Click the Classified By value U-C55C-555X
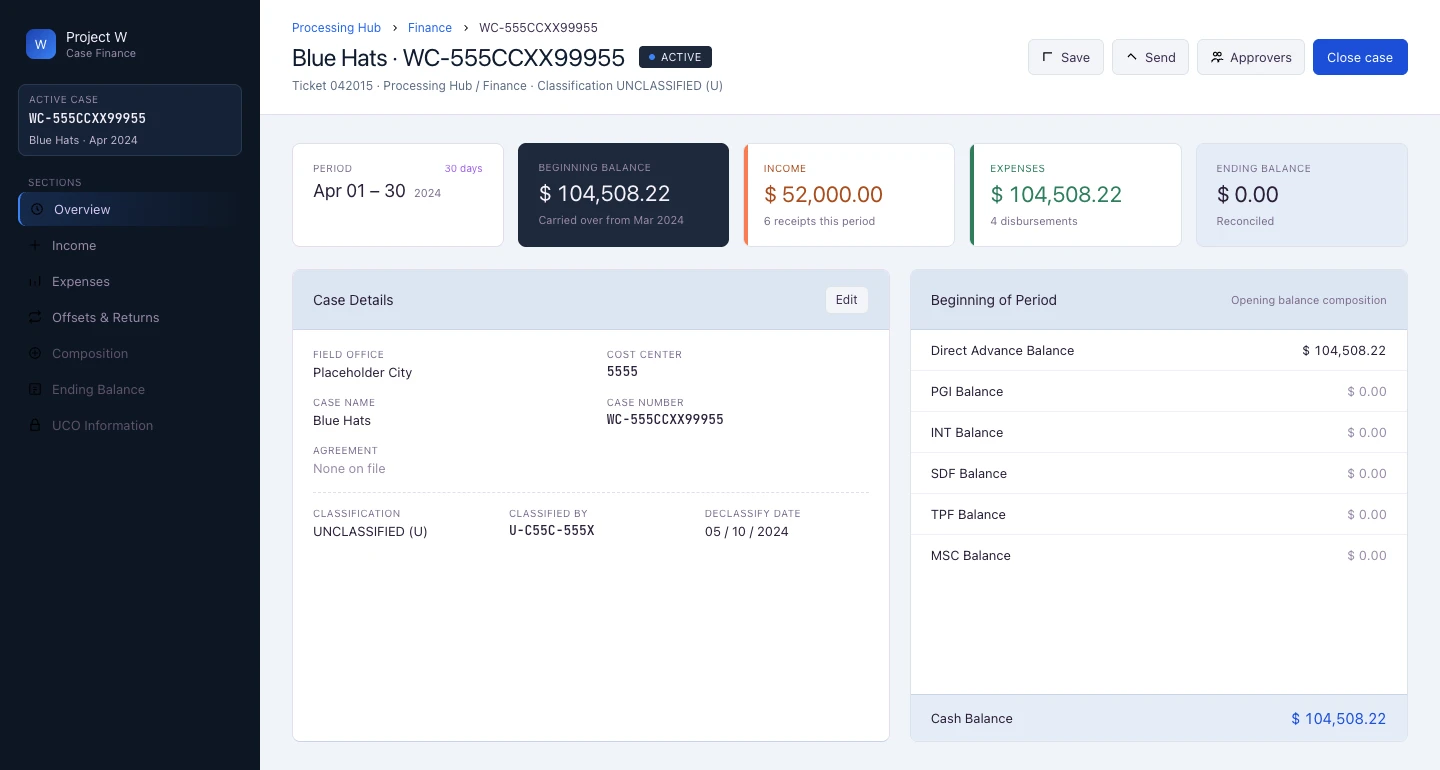Viewport: 1440px width, 770px height. (552, 530)
